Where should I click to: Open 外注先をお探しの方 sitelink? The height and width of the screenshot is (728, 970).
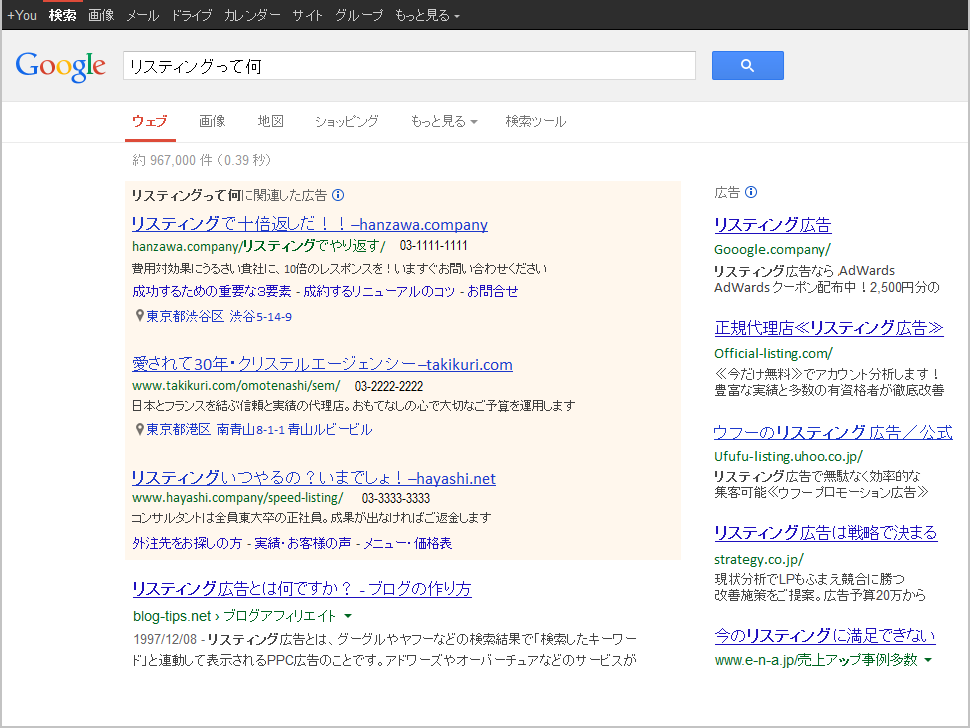point(187,543)
